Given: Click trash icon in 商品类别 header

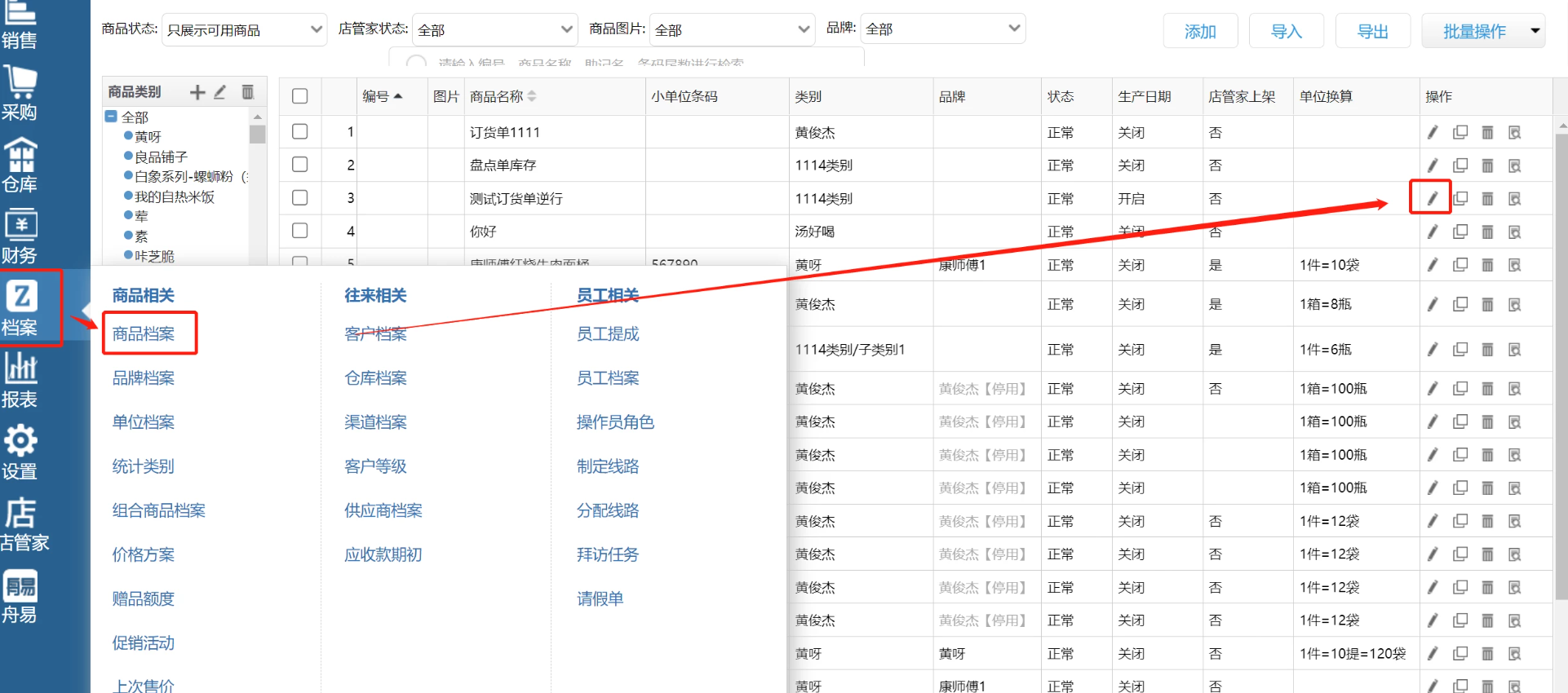Looking at the screenshot, I should [247, 92].
